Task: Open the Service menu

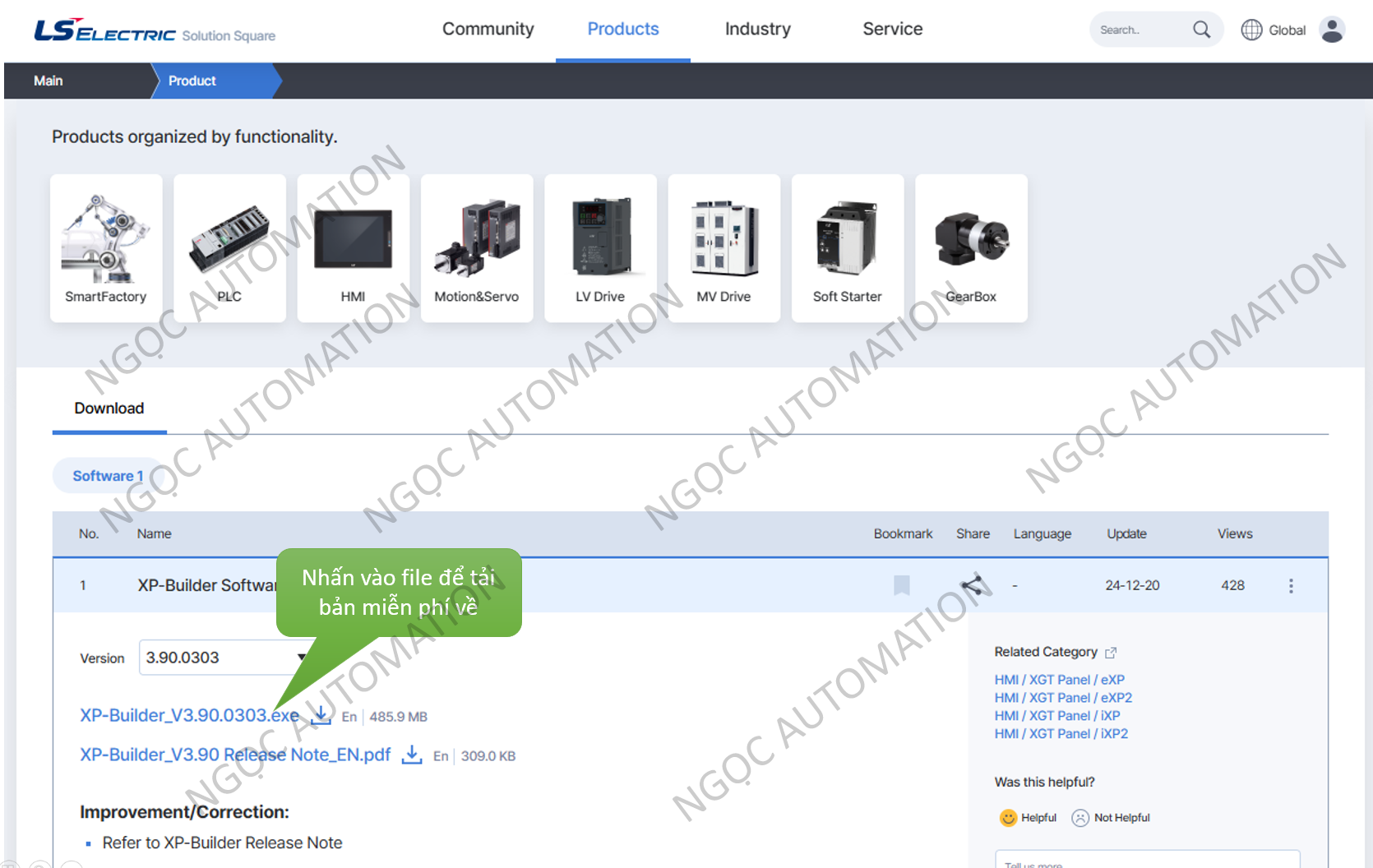Action: (x=893, y=29)
